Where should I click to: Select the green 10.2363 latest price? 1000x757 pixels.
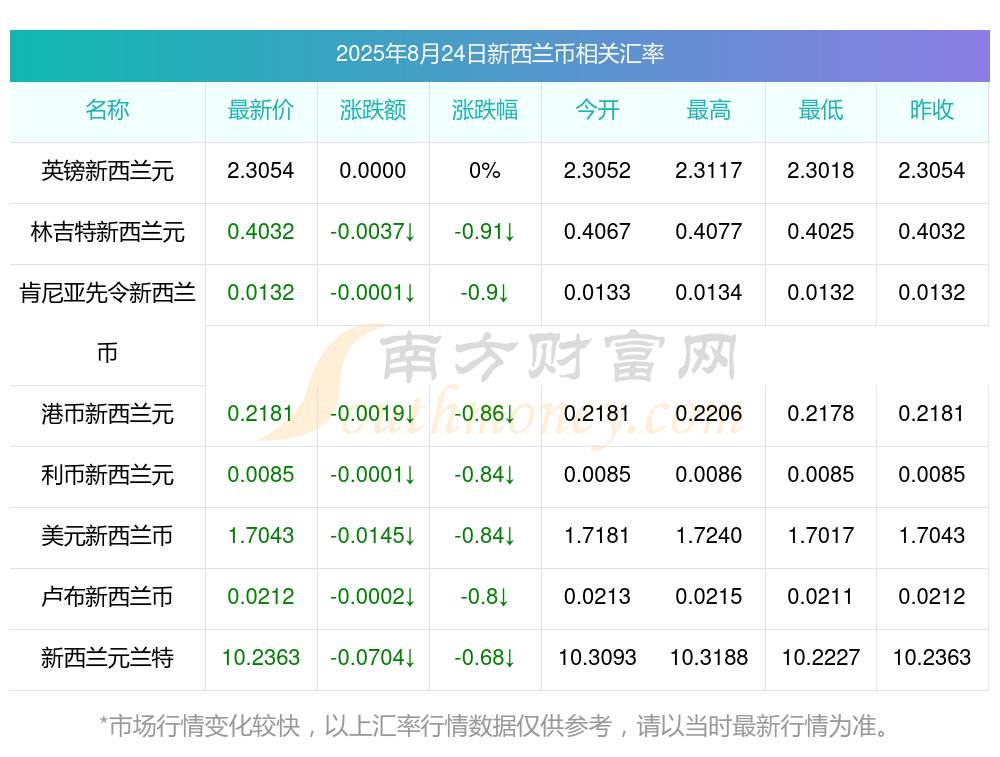click(261, 657)
